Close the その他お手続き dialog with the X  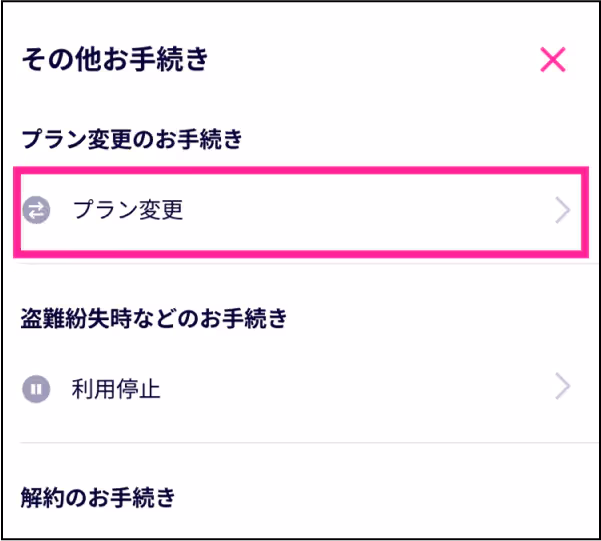click(553, 60)
